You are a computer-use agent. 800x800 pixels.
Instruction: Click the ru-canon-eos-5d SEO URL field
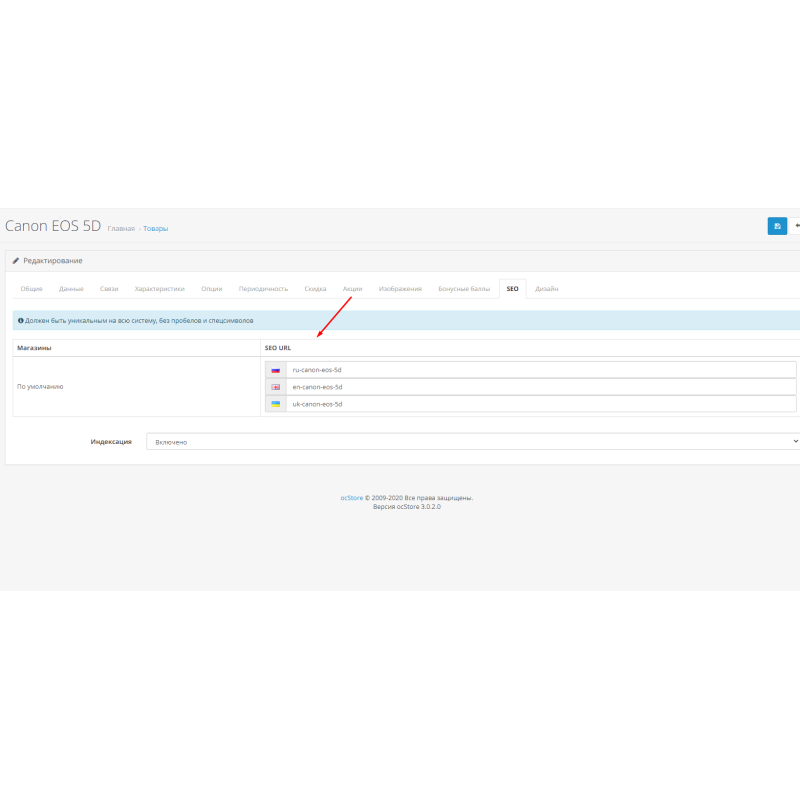tap(500, 369)
